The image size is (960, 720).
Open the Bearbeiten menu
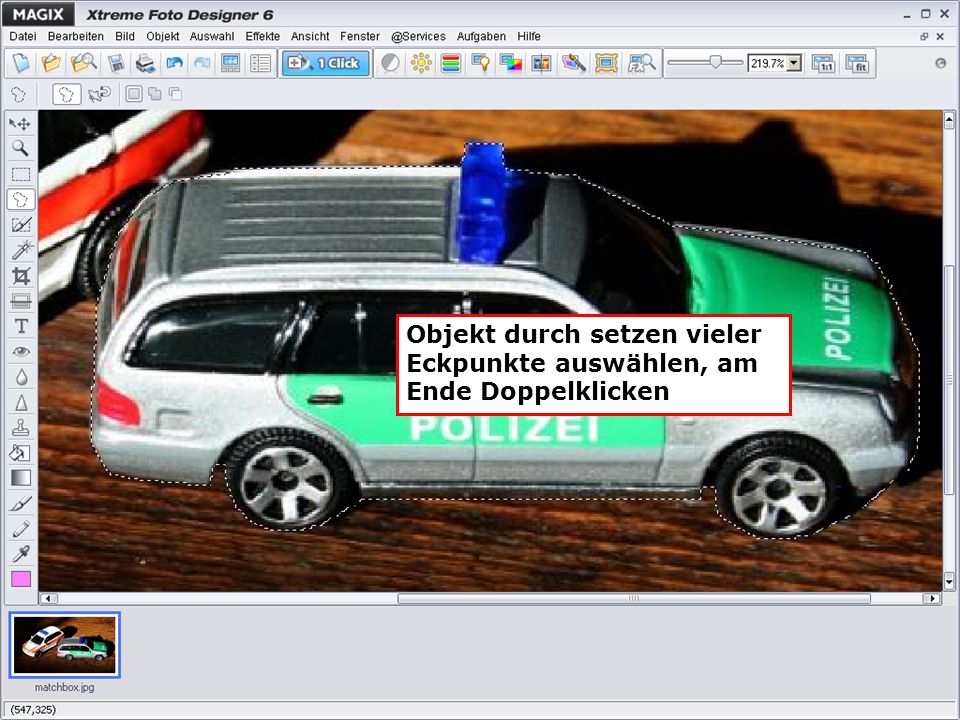[75, 37]
